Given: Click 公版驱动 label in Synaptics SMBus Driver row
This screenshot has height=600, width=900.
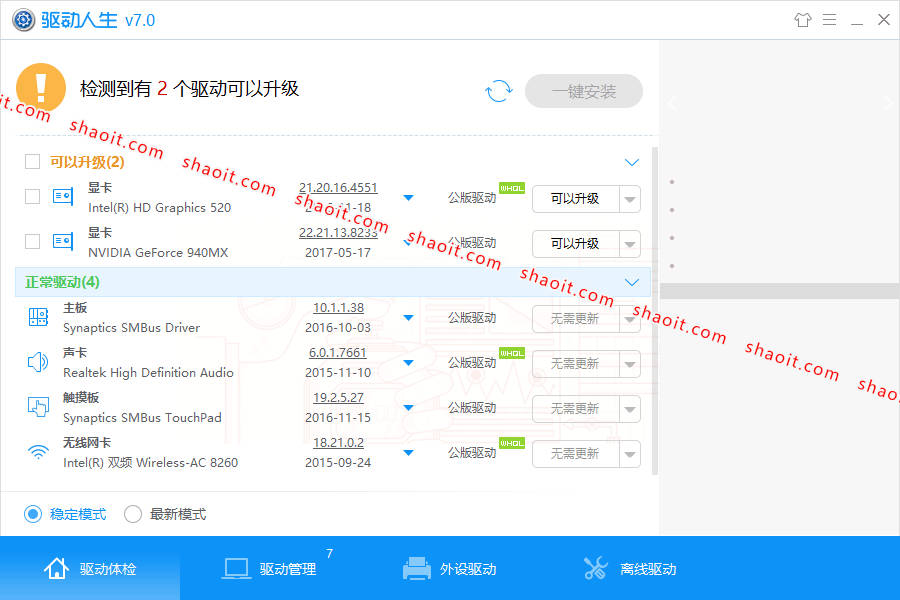Looking at the screenshot, I should click(472, 318).
